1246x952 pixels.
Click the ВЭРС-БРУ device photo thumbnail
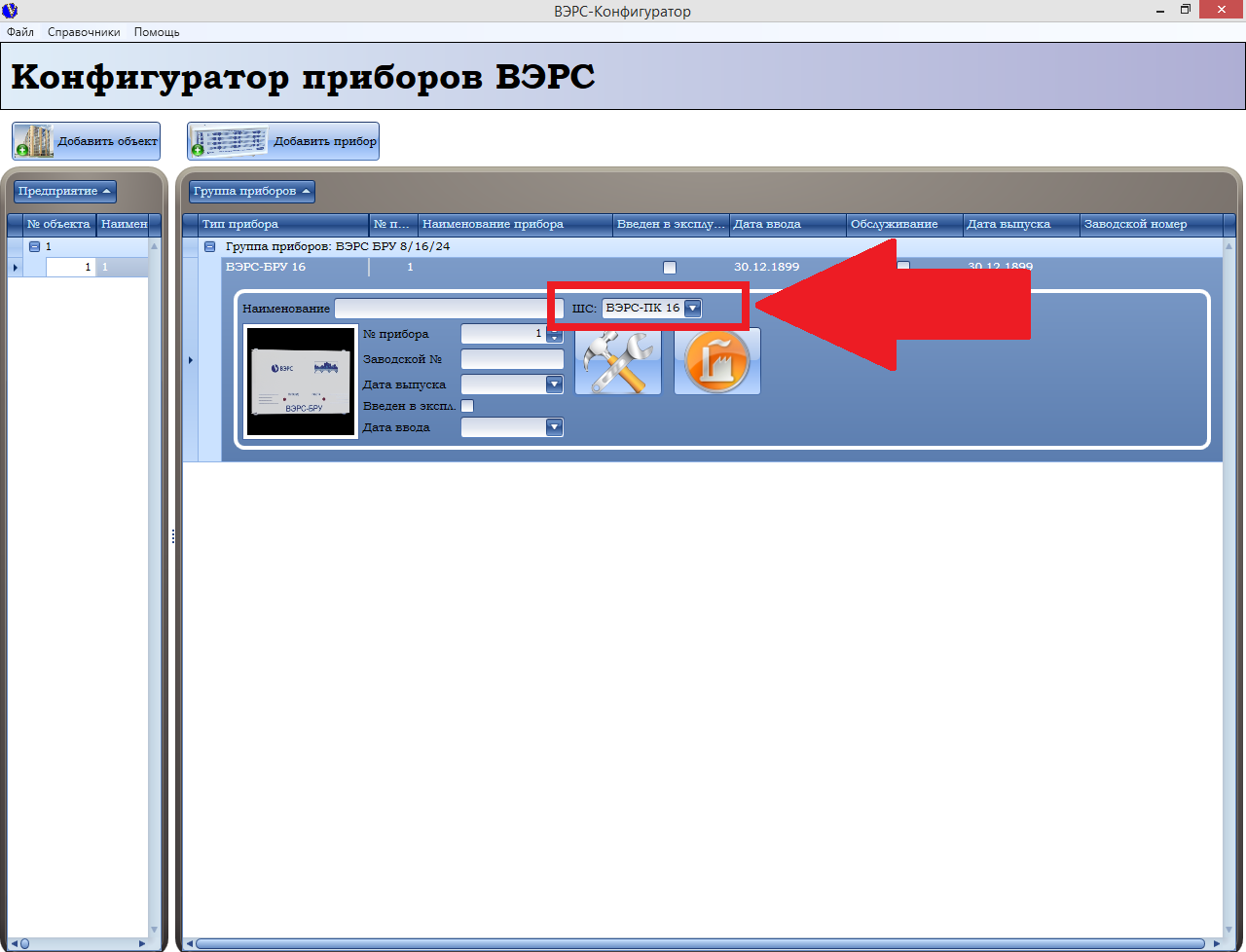point(301,382)
